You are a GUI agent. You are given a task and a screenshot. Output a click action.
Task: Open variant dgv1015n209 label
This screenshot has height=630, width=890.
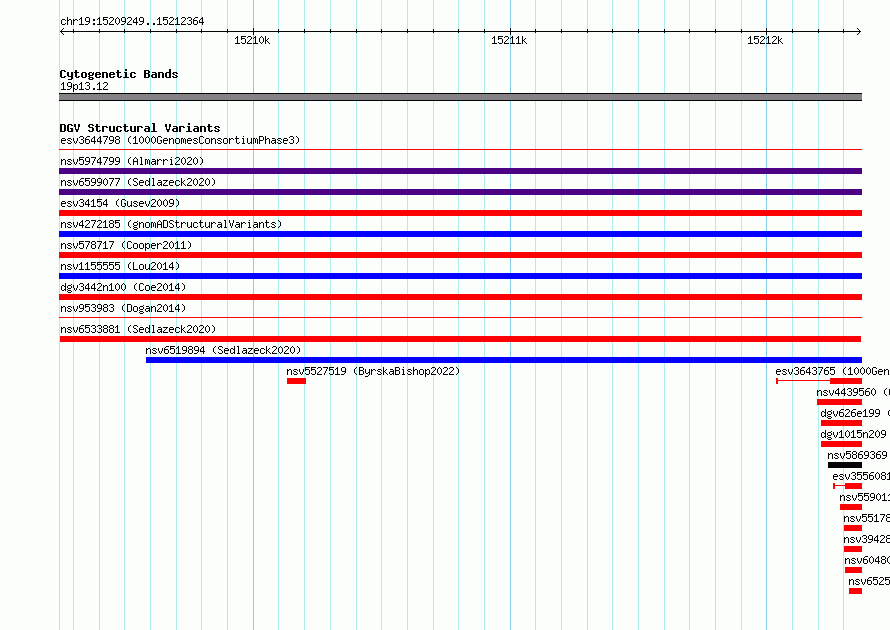tap(853, 434)
